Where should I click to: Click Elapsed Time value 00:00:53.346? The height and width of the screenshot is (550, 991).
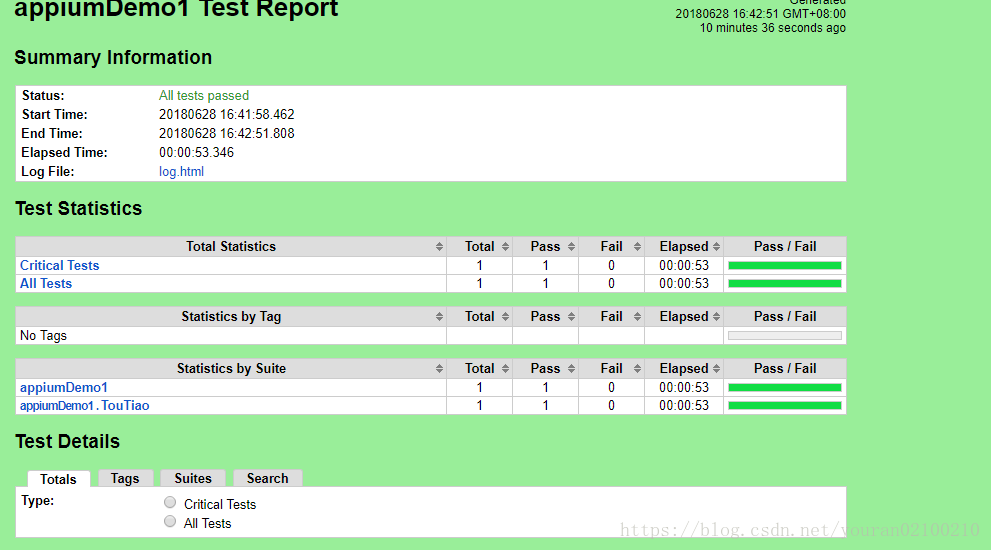coord(196,152)
